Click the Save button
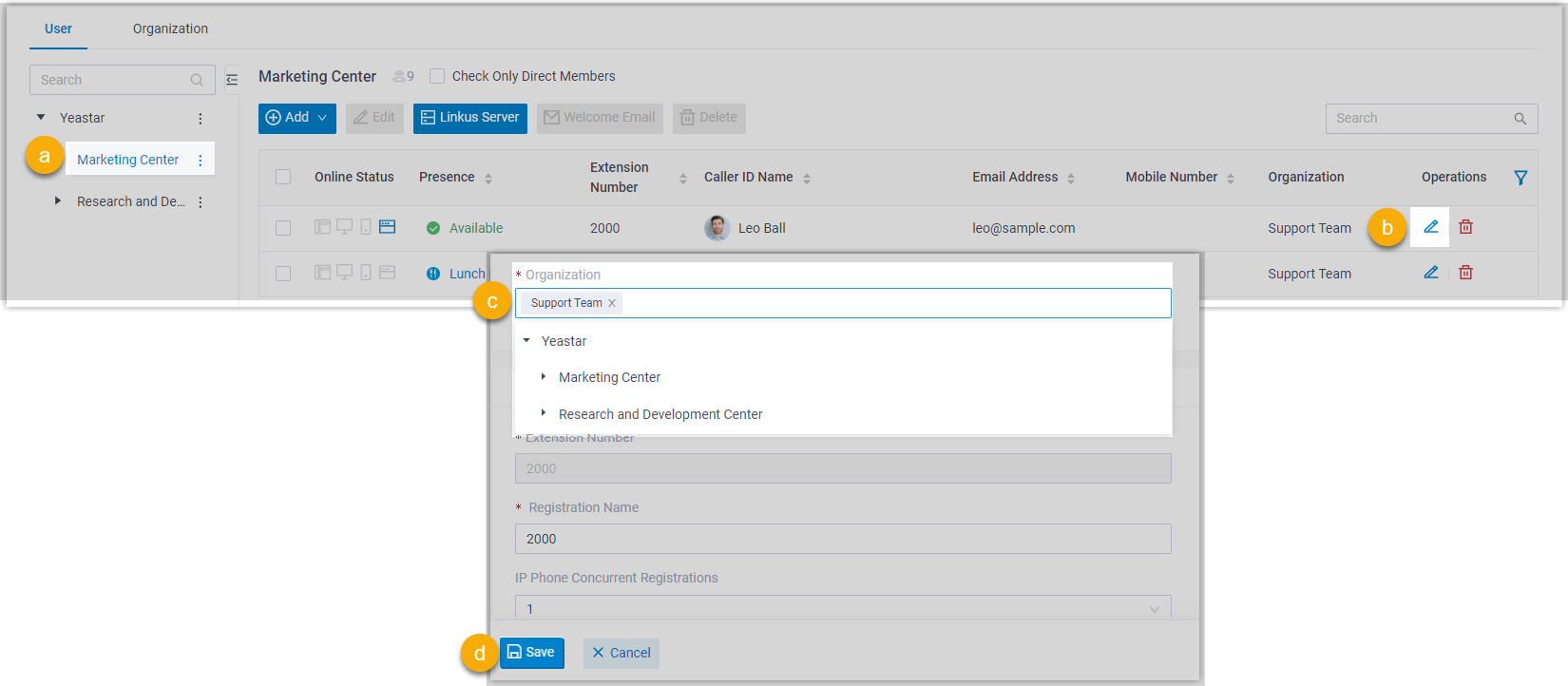The image size is (1568, 686). [531, 653]
